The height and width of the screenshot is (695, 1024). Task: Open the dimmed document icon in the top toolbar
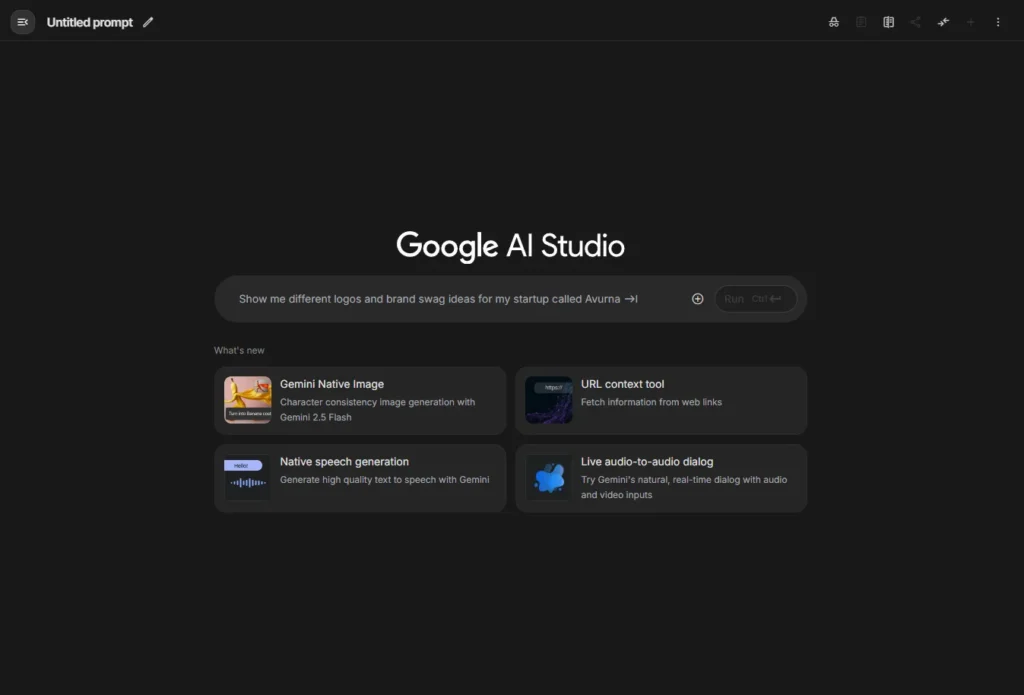[x=861, y=22]
